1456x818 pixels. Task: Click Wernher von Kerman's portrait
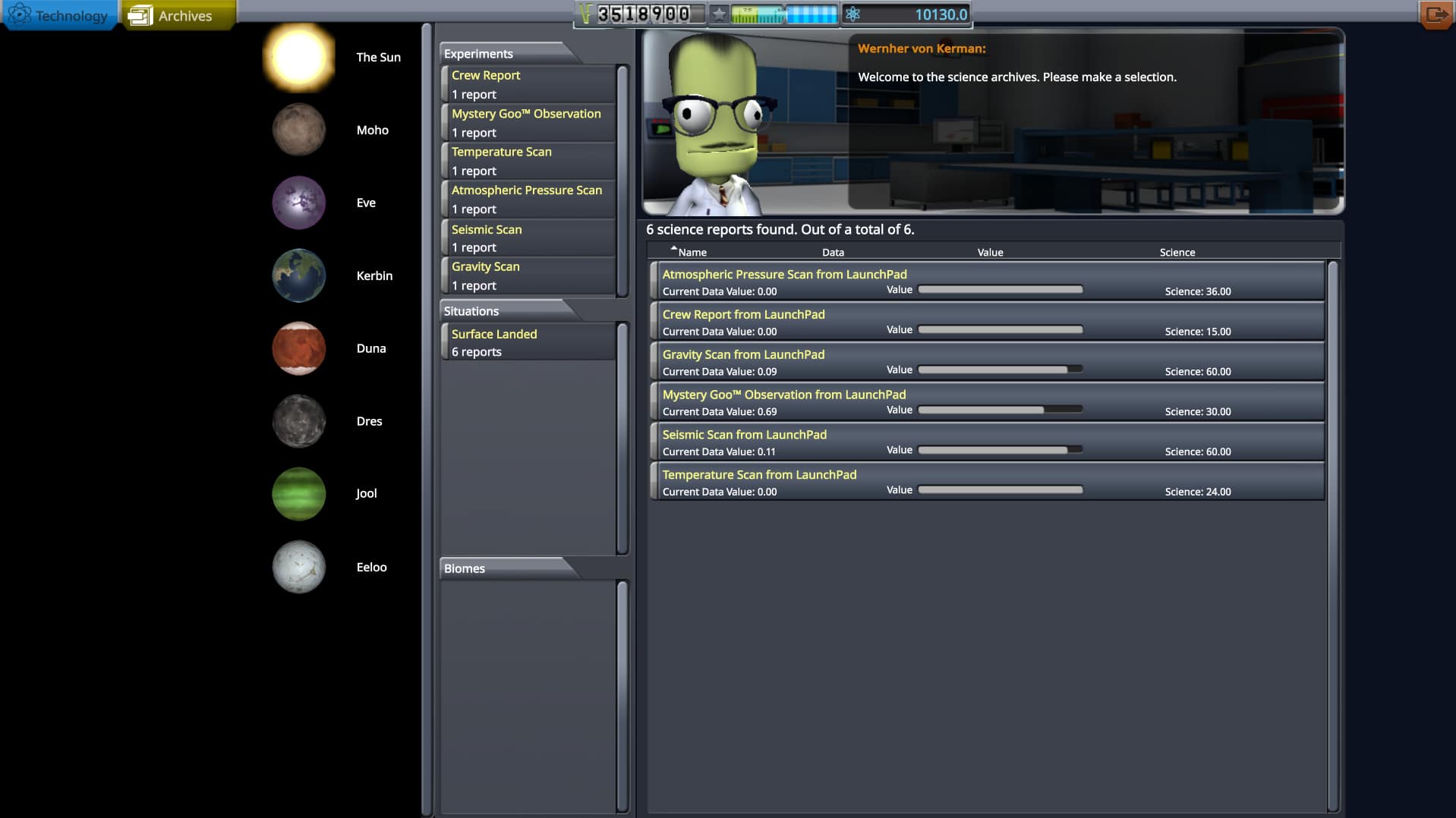tap(717, 125)
